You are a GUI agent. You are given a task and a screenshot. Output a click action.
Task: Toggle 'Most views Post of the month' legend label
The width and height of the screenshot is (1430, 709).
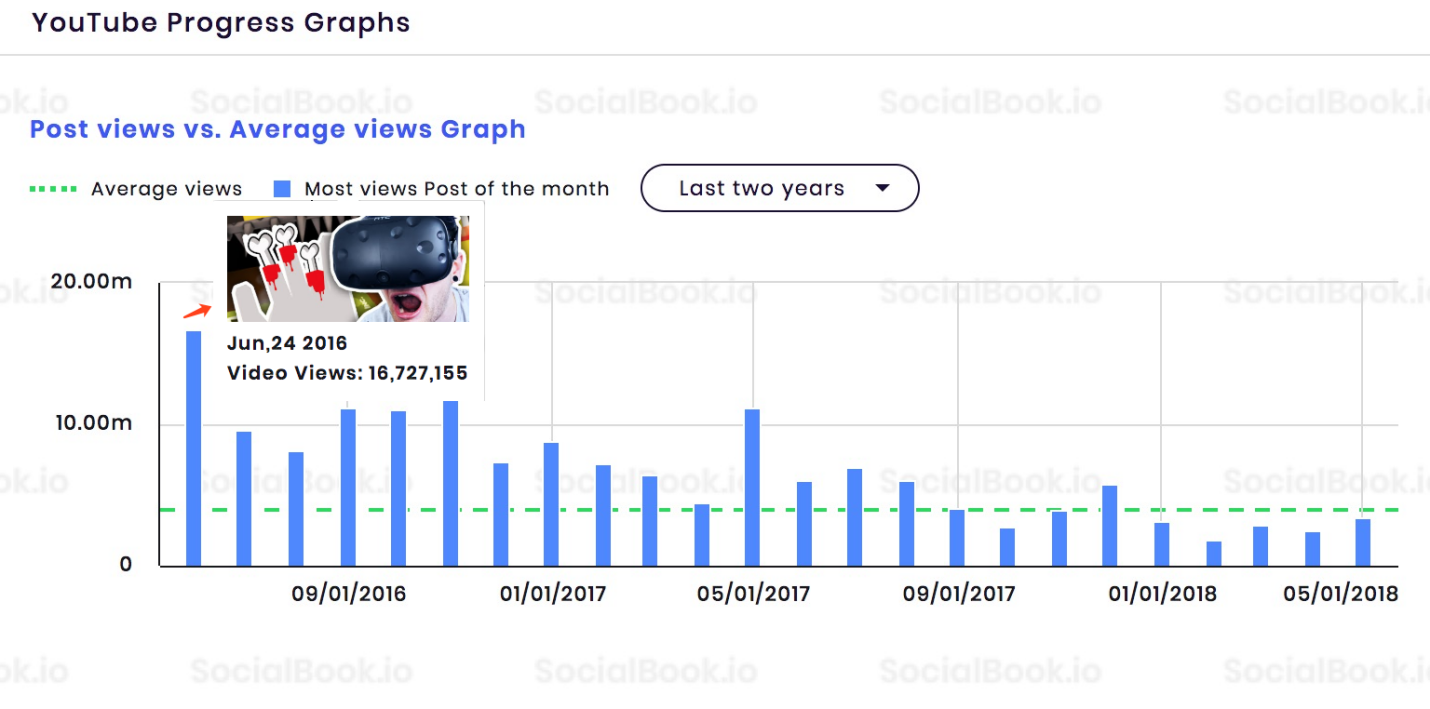[457, 188]
